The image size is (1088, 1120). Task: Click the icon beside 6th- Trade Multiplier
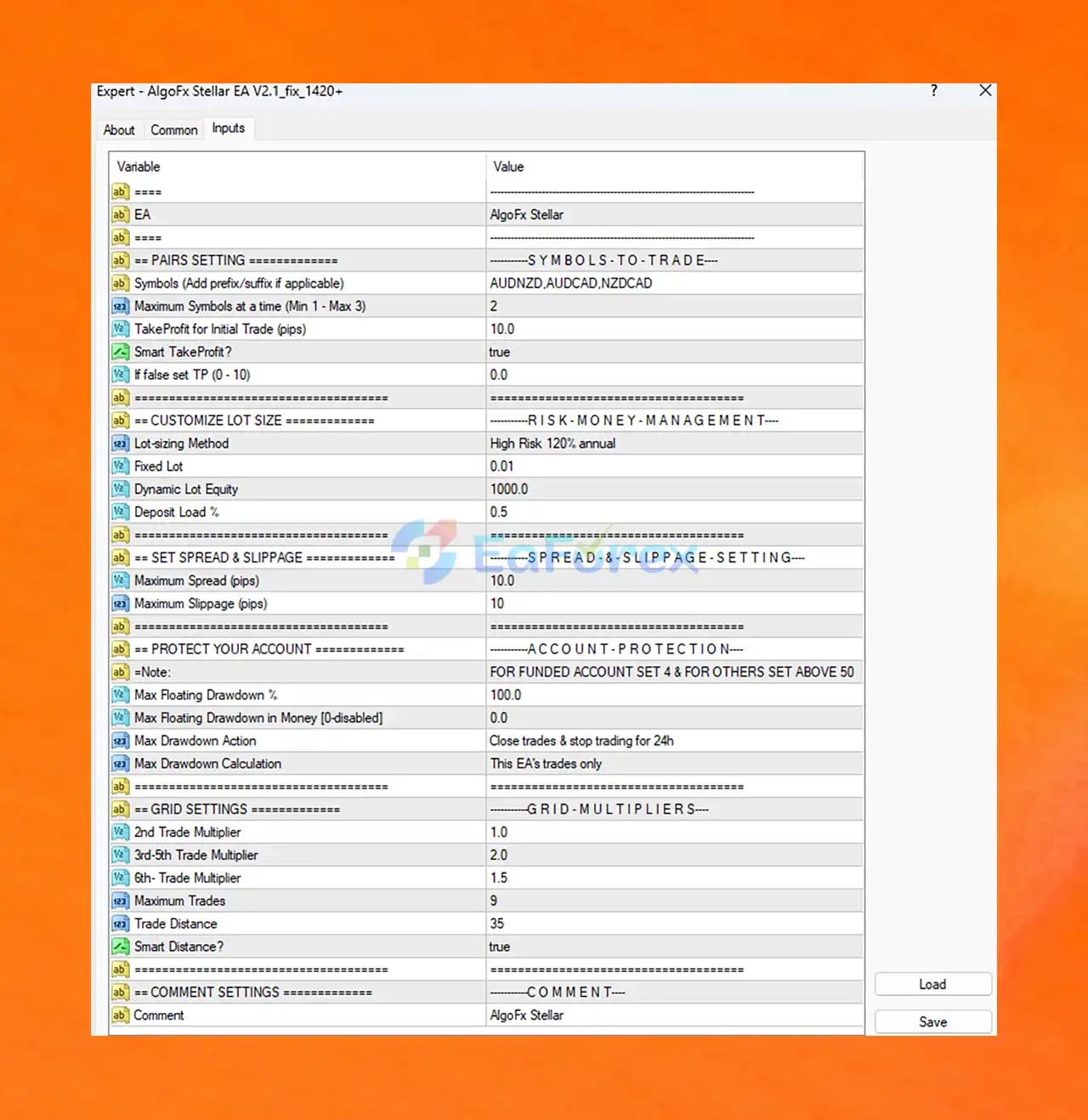(121, 879)
